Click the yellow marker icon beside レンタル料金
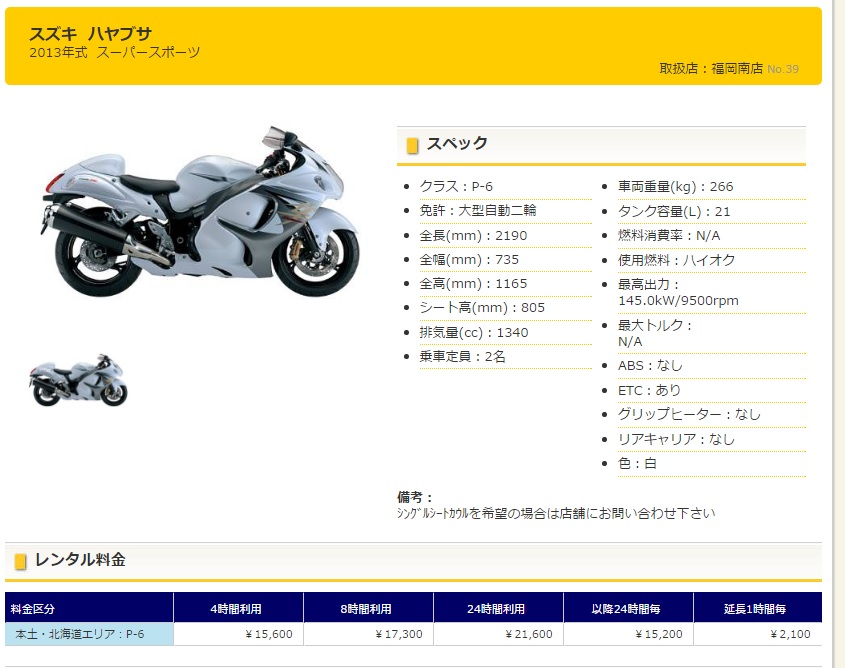Screen dimensions: 845x668 coord(20,562)
